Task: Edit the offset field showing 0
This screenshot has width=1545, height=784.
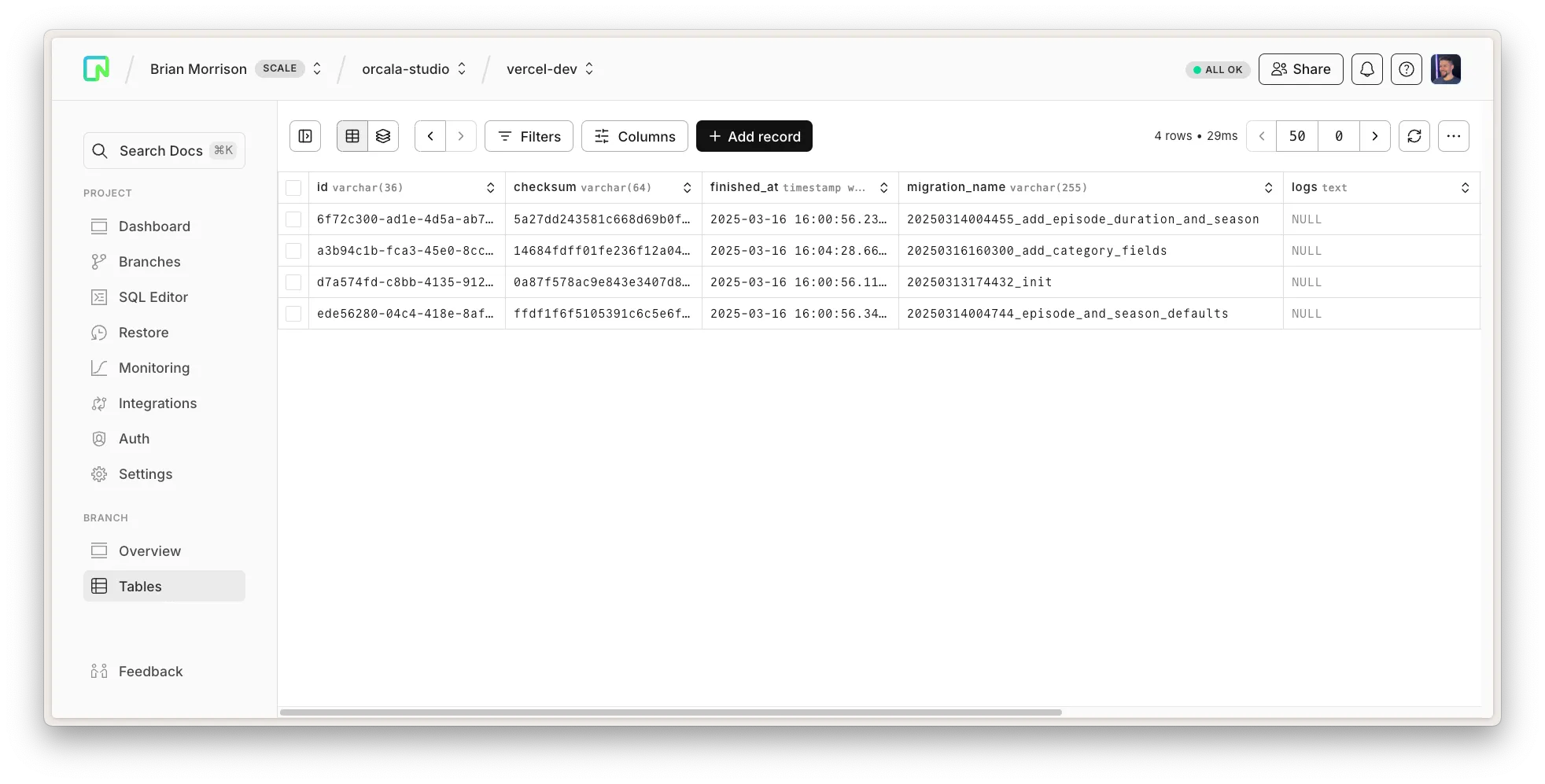Action: (1339, 136)
